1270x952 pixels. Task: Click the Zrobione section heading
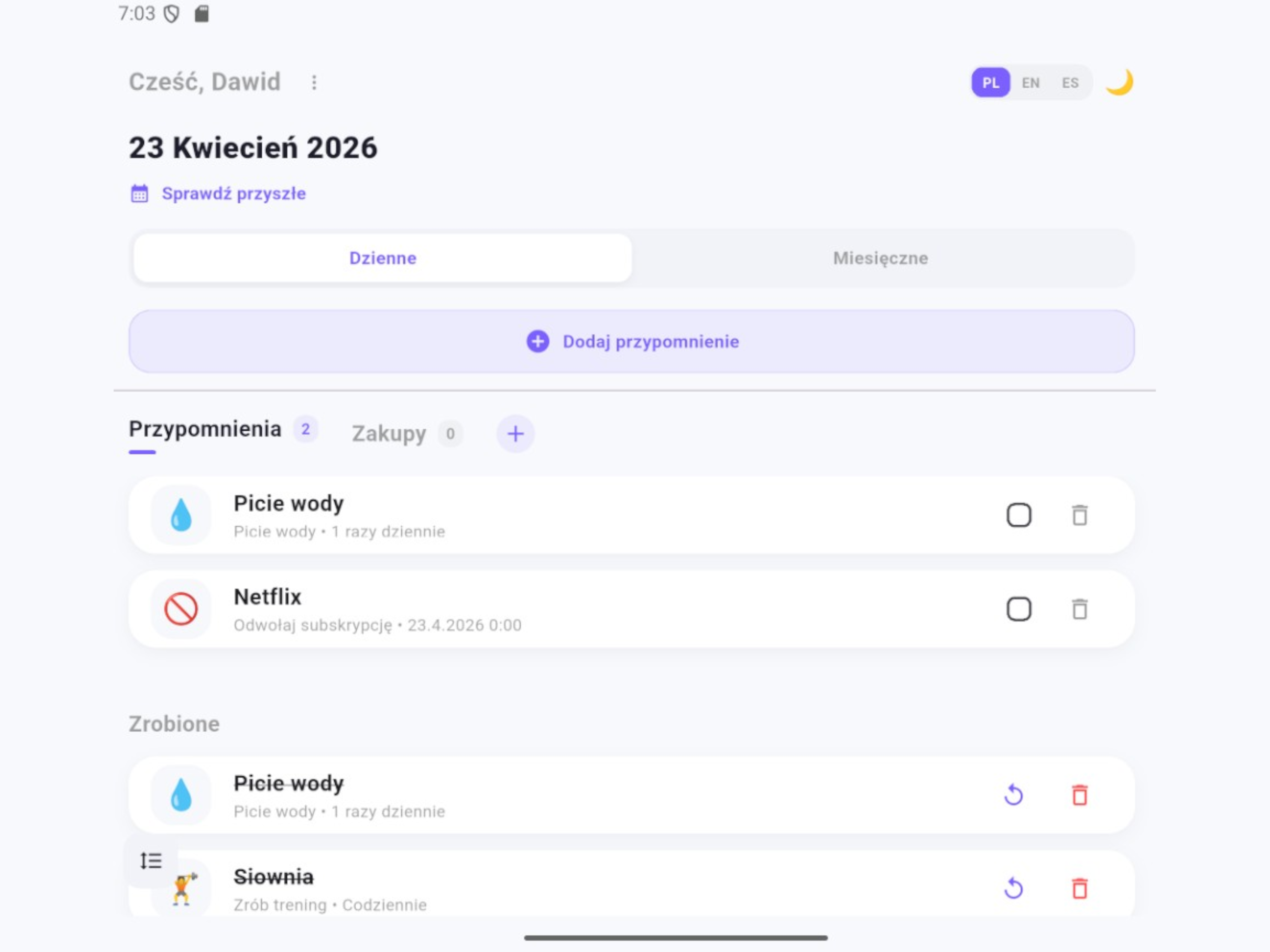click(x=174, y=724)
